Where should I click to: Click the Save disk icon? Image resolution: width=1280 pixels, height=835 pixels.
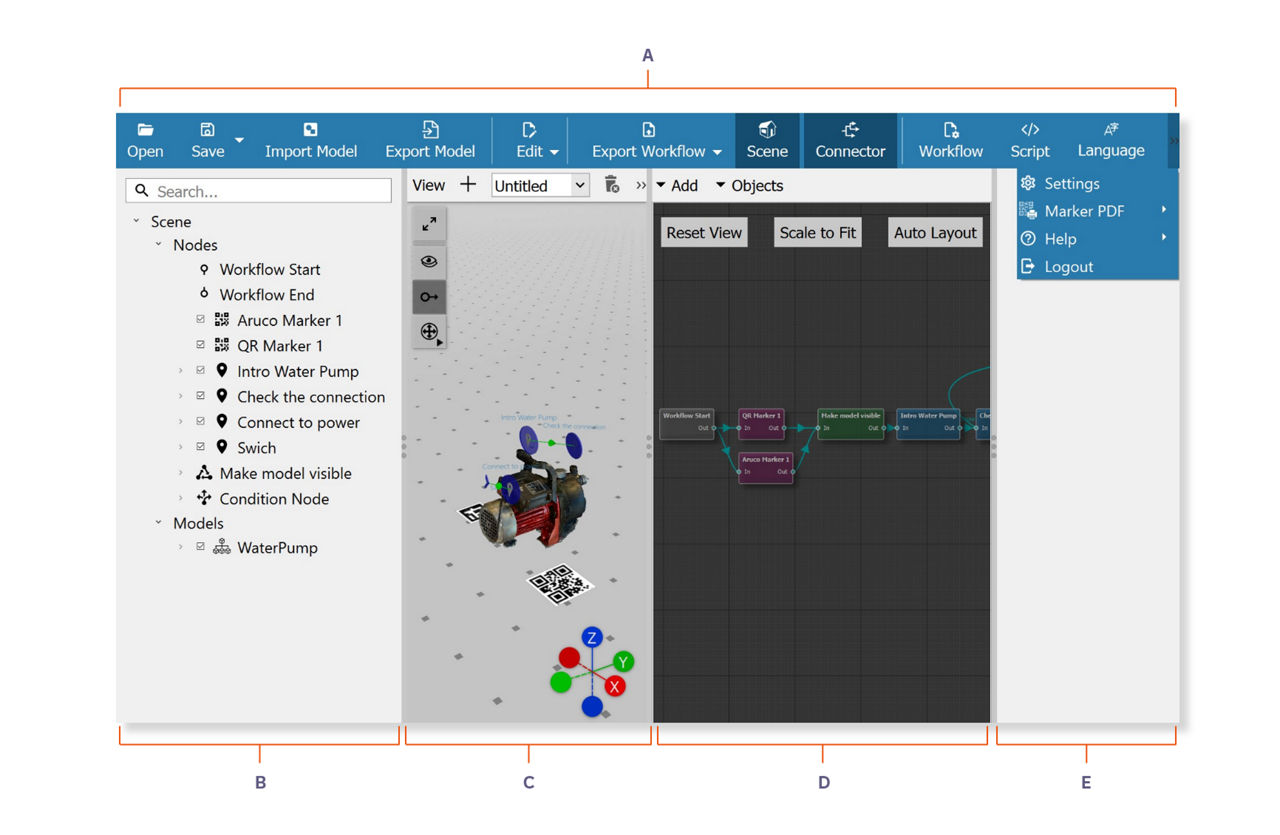207,130
